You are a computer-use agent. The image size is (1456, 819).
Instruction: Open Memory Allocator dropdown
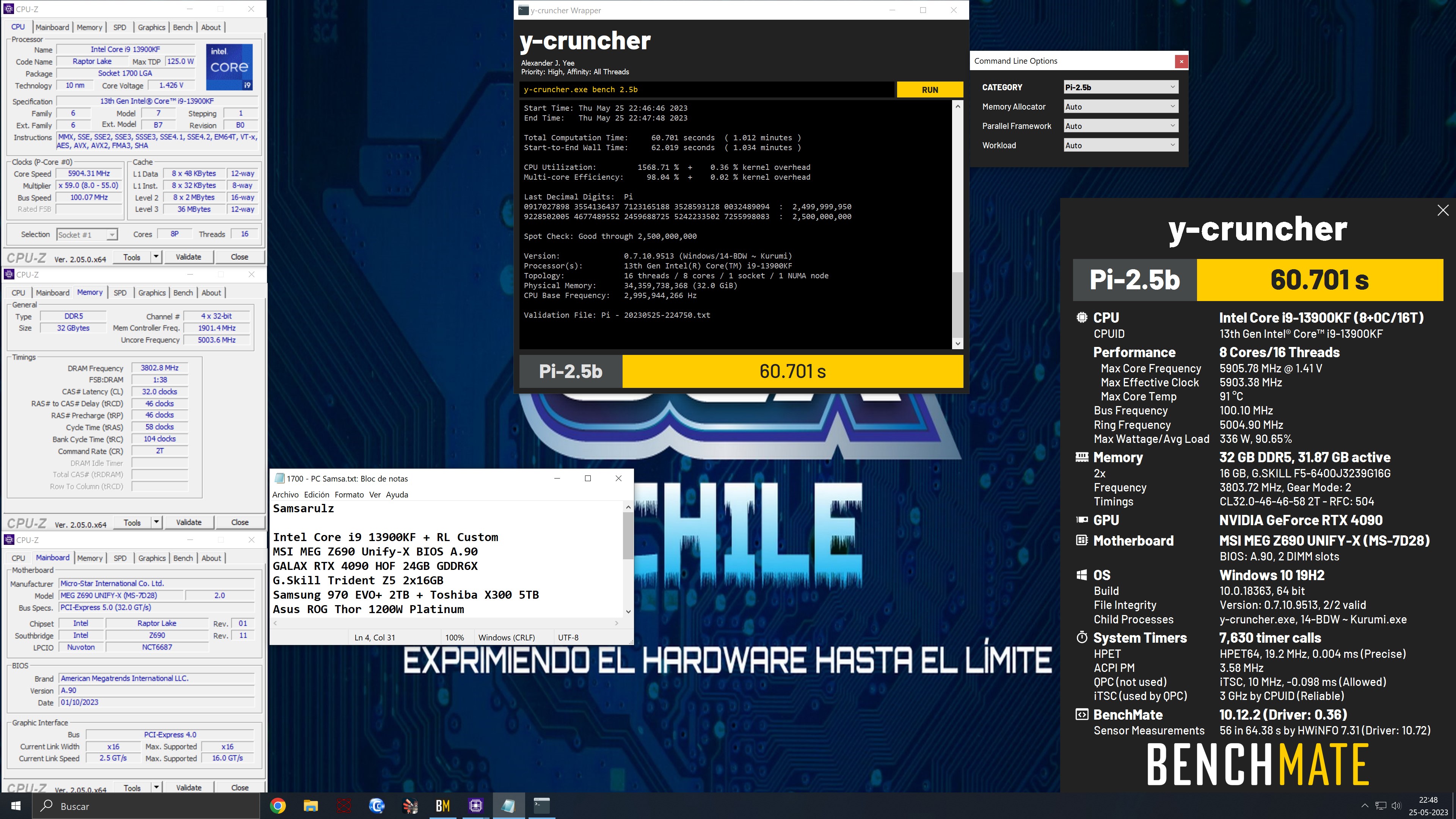pos(1121,106)
